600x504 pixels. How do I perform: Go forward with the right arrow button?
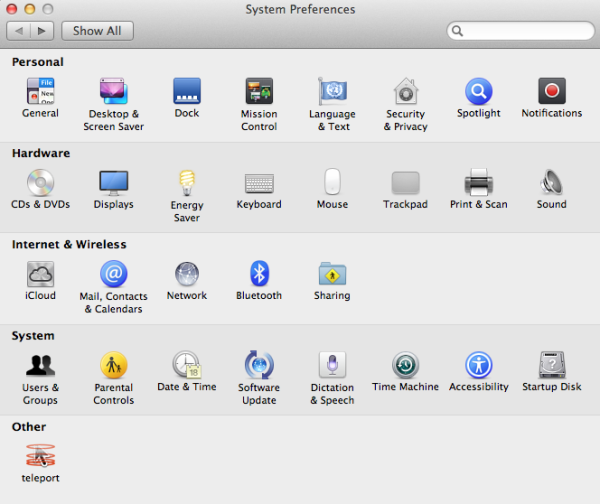coord(42,31)
